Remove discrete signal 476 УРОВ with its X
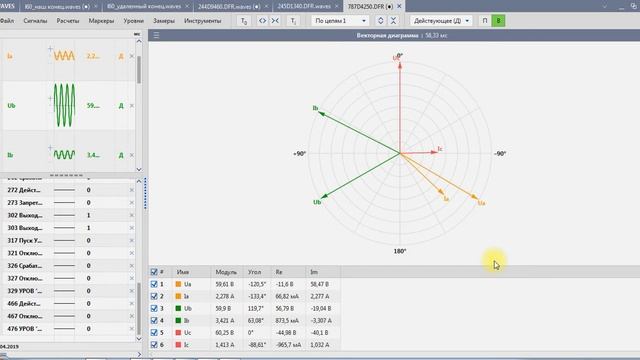This screenshot has height=360, width=640. (131, 329)
